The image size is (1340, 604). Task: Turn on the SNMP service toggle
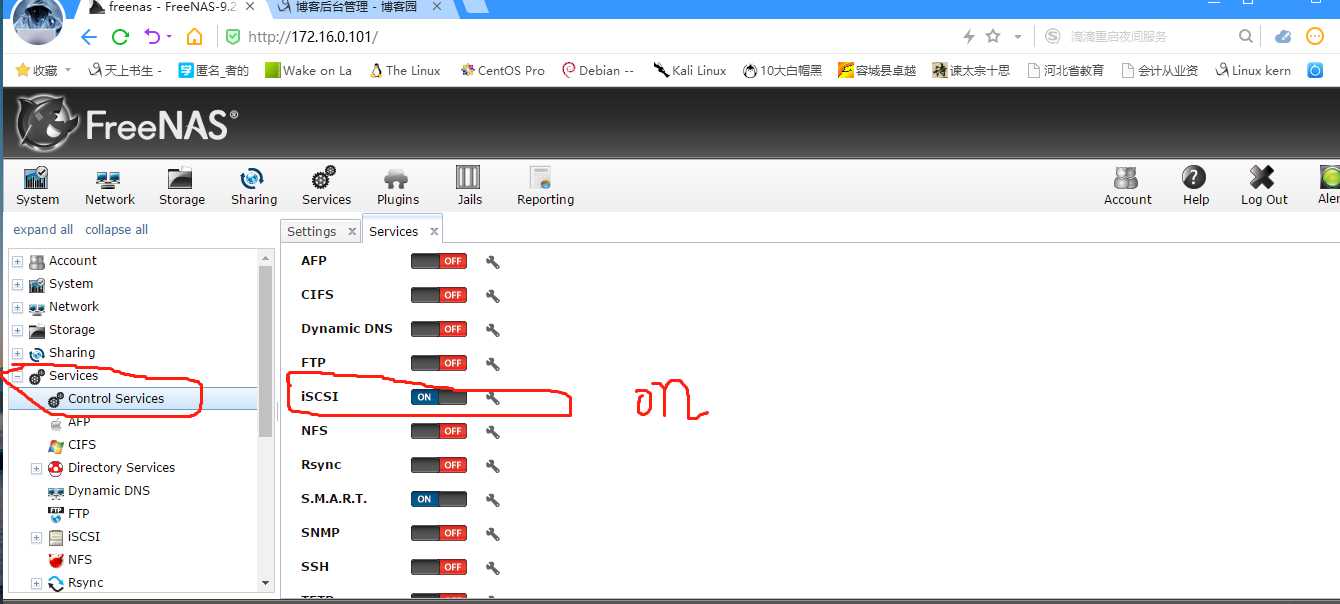[439, 533]
